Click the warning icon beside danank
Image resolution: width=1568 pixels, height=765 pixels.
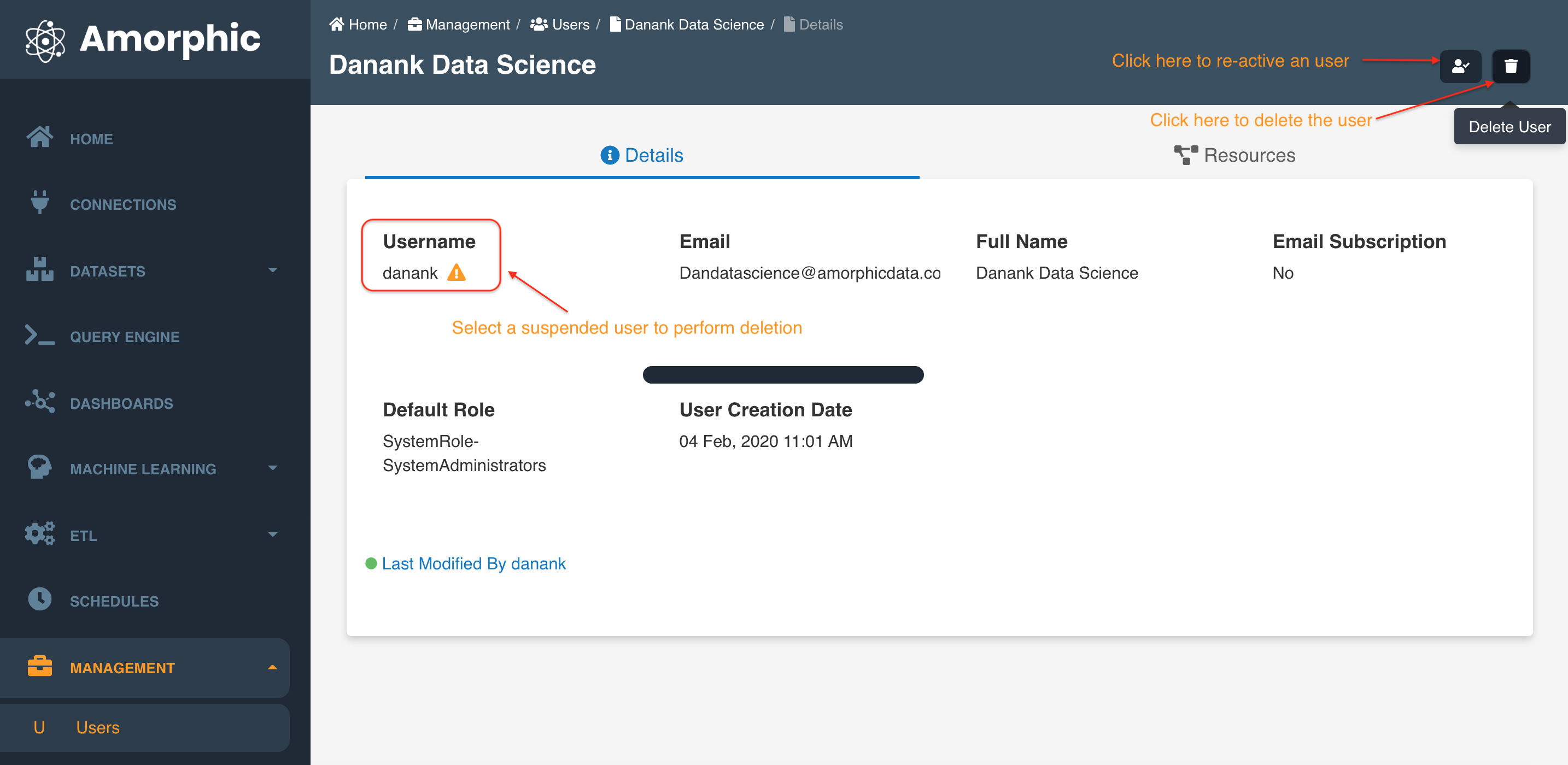pyautogui.click(x=456, y=273)
